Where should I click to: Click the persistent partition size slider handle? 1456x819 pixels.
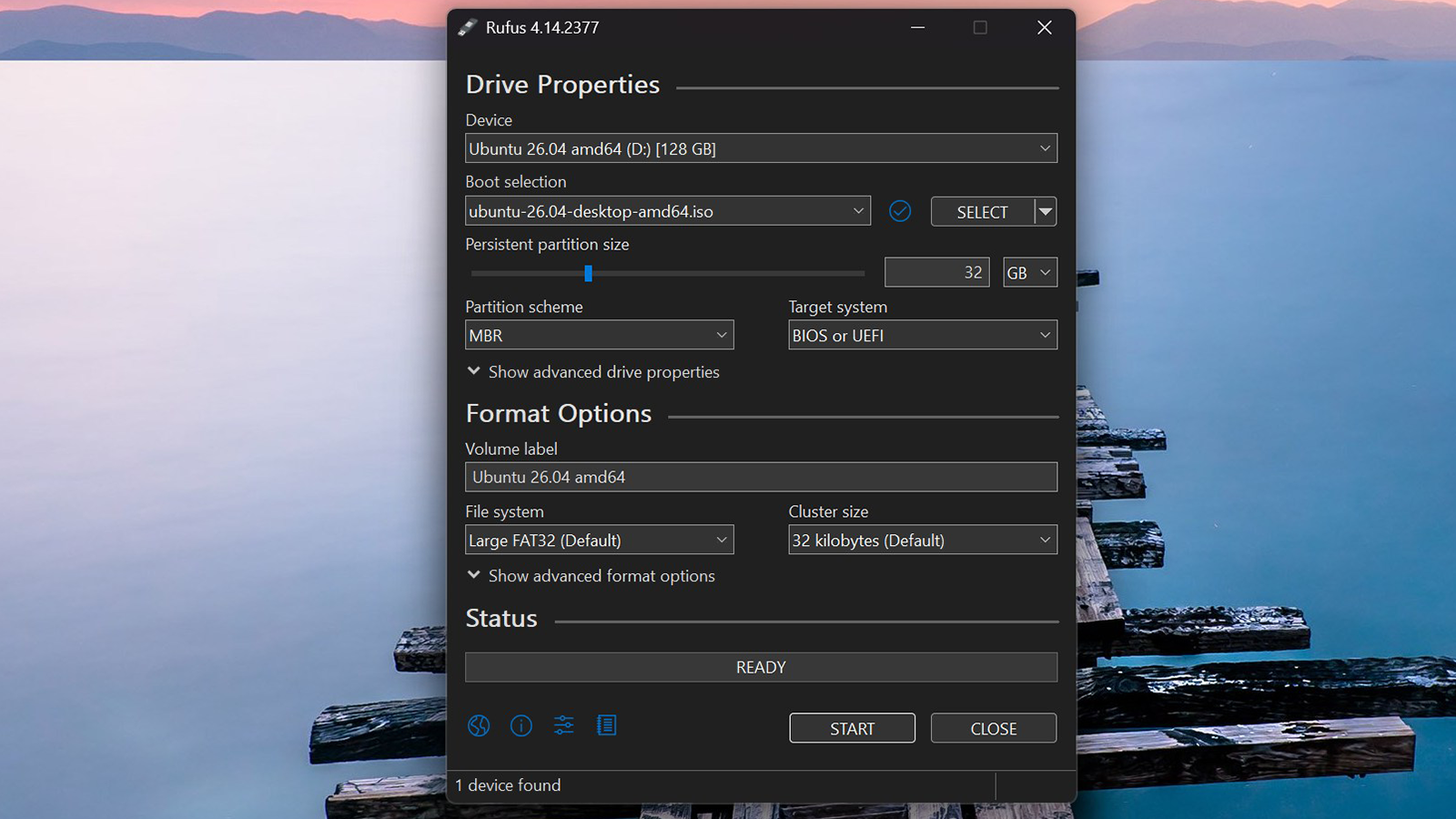tap(589, 273)
